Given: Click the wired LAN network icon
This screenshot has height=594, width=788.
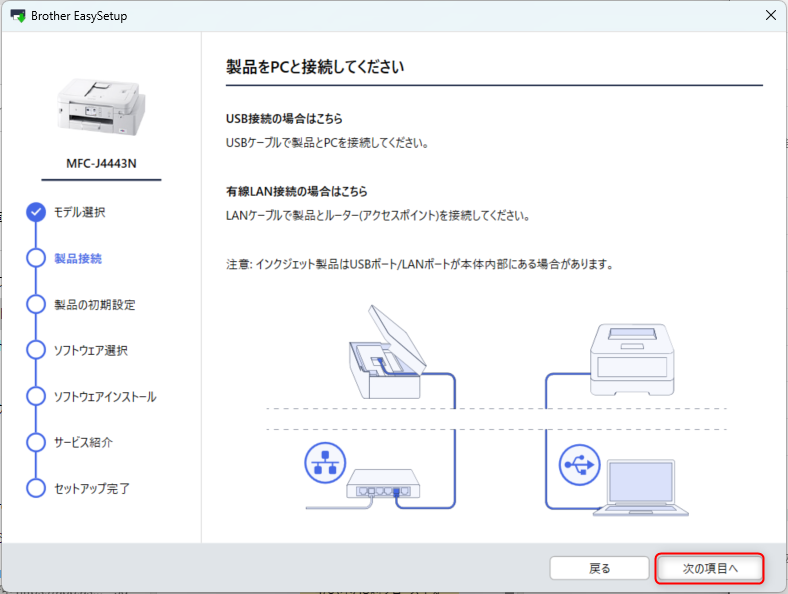Looking at the screenshot, I should tap(325, 463).
